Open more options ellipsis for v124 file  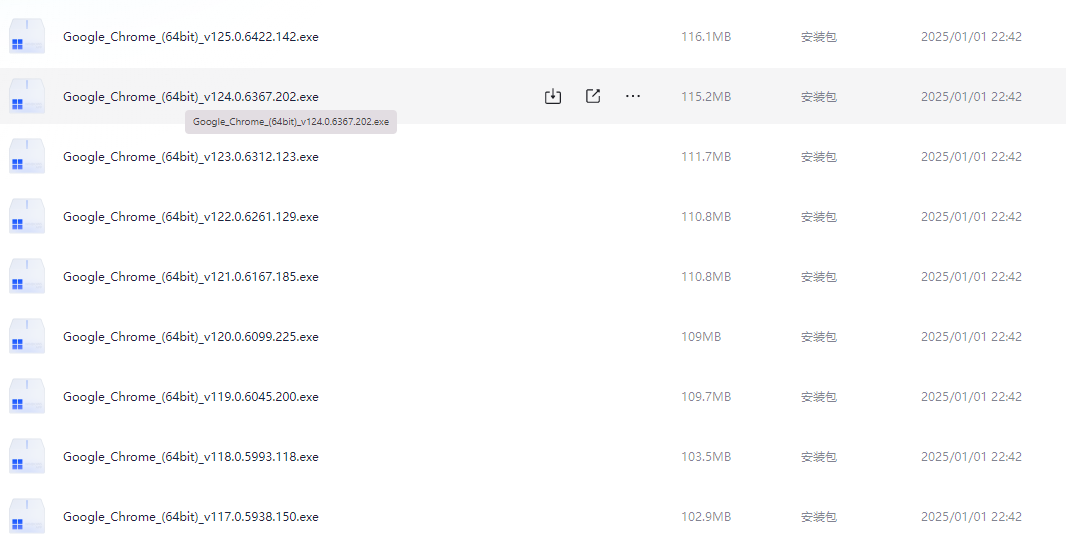click(x=633, y=96)
